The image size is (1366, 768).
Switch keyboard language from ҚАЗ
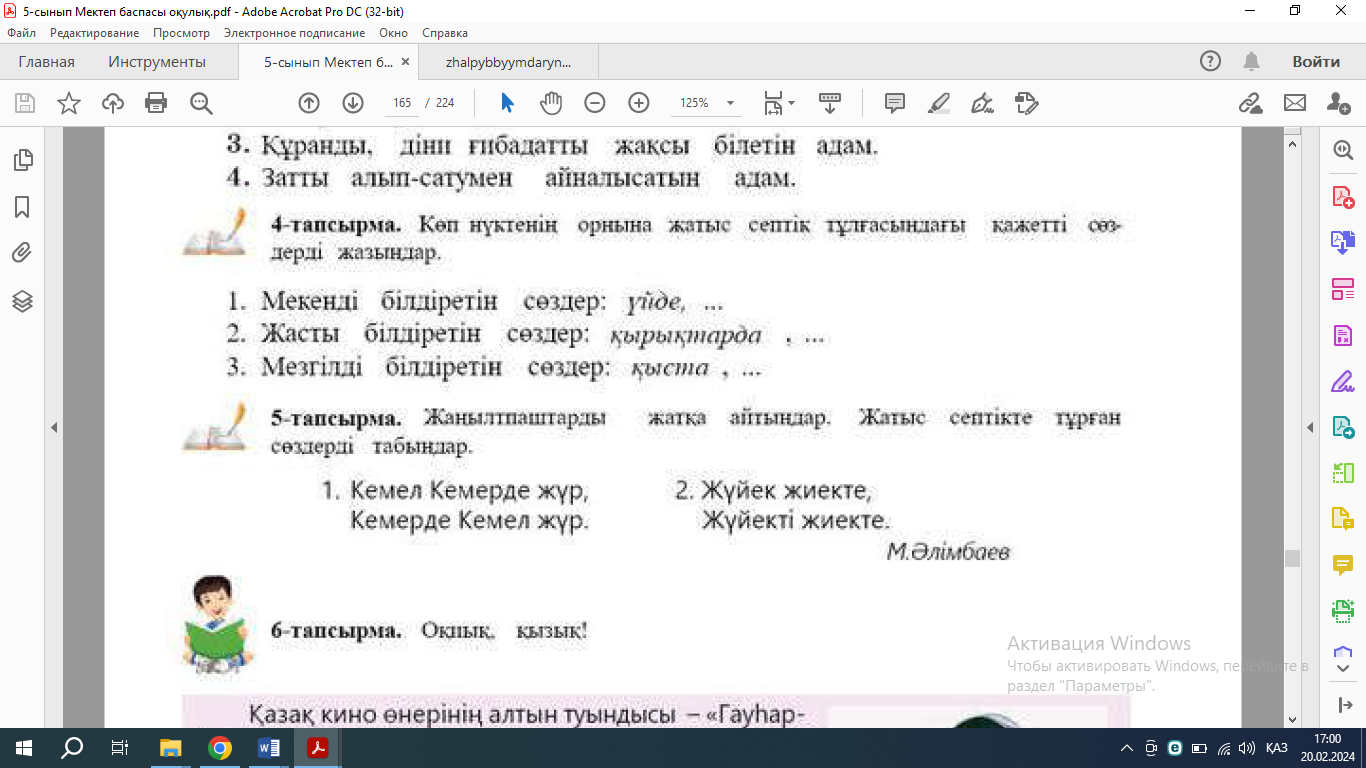1276,748
